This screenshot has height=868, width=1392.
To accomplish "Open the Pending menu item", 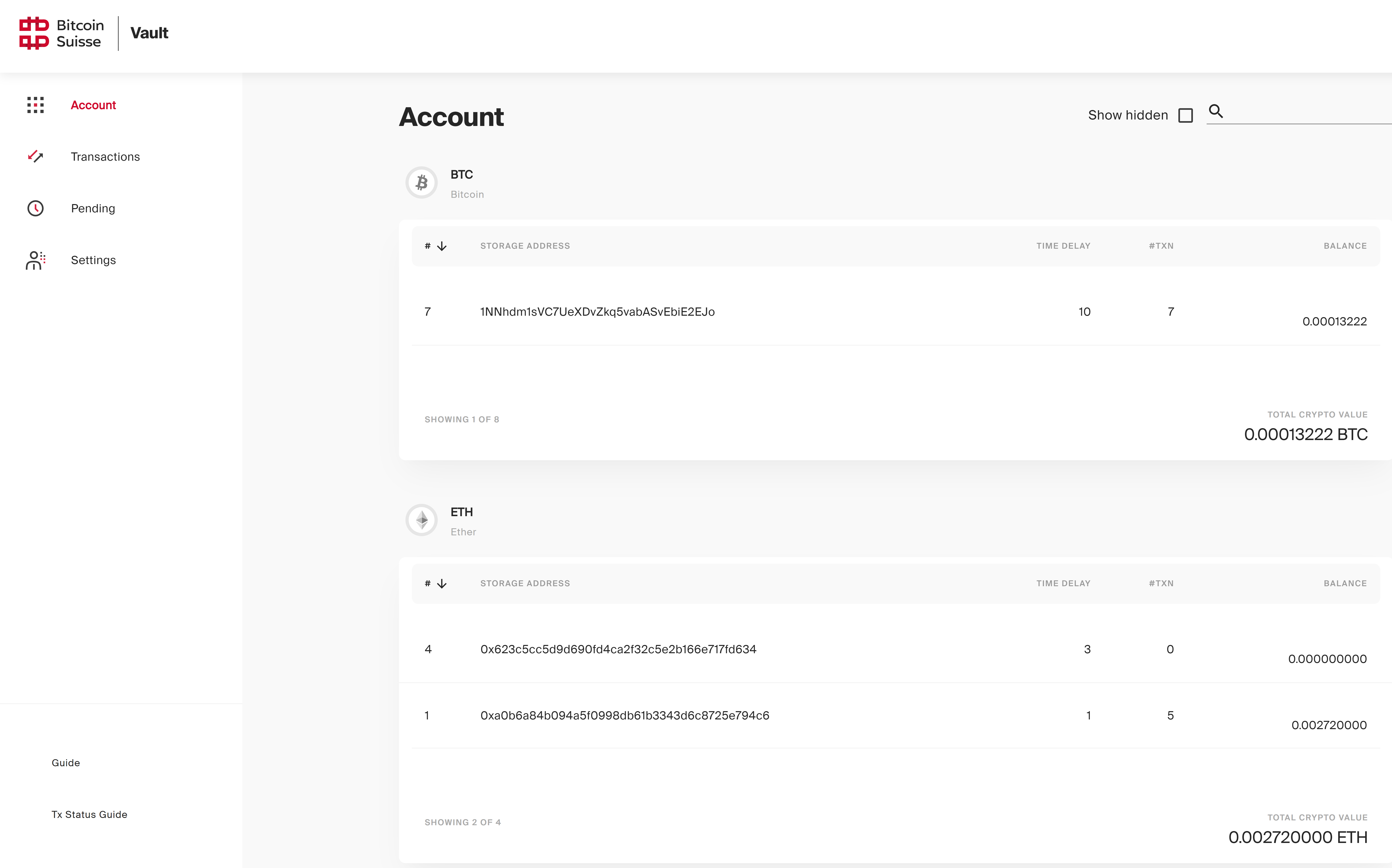I will pyautogui.click(x=93, y=208).
